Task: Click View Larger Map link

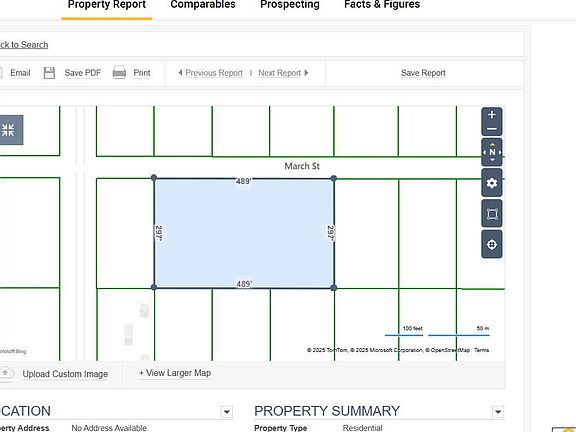Action: coord(175,373)
